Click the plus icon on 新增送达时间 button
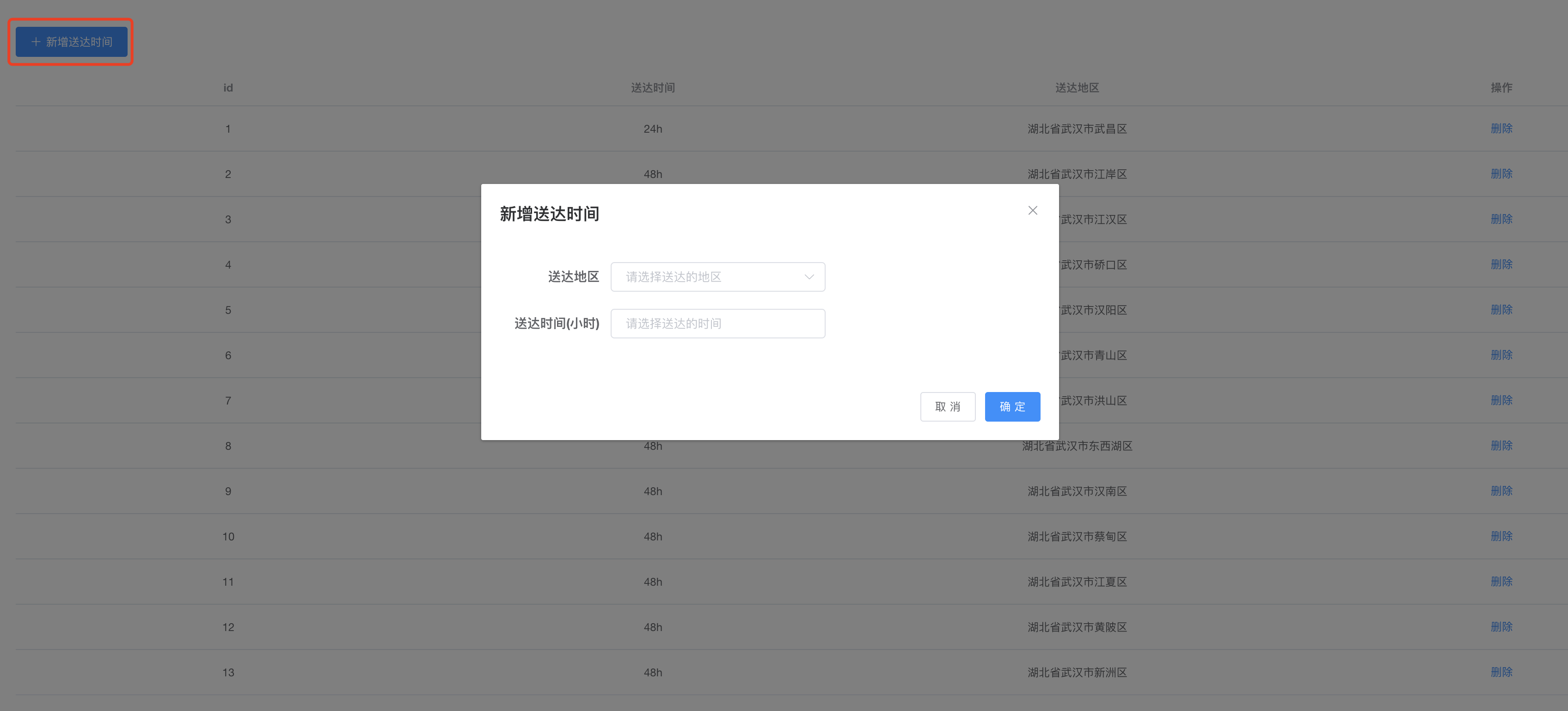 [x=35, y=42]
